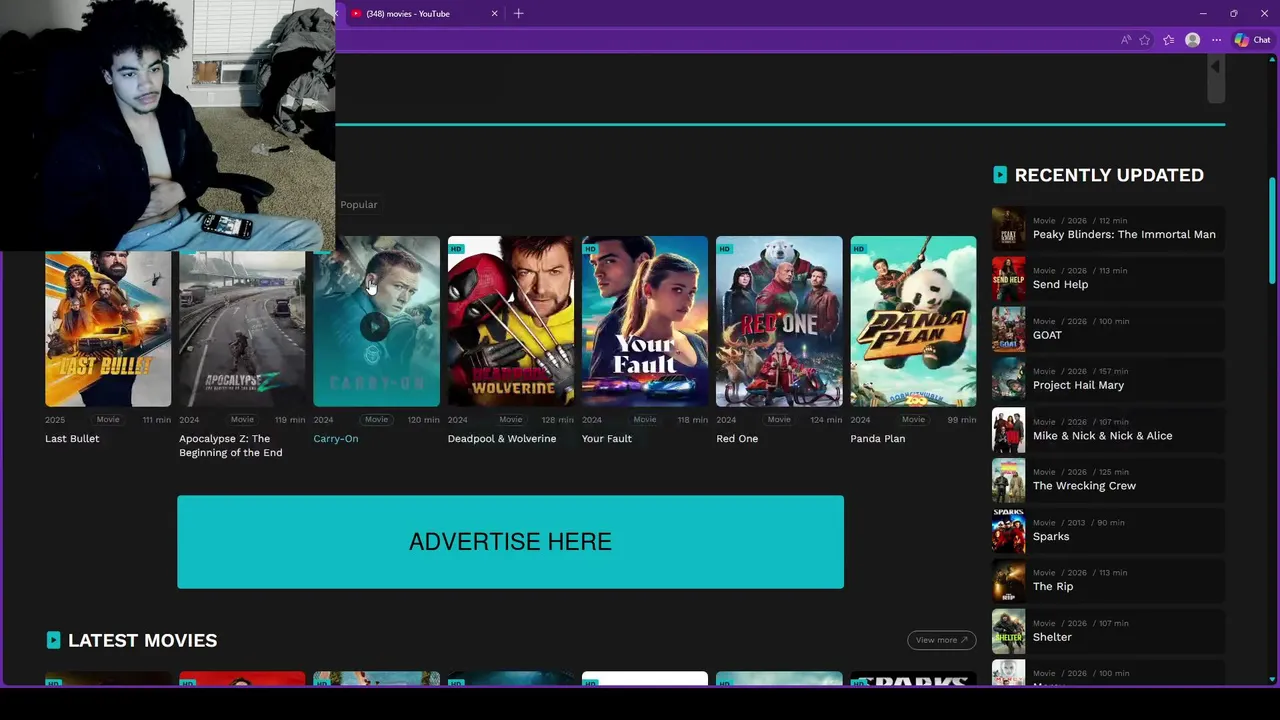1280x720 pixels.
Task: Click the Movie tag under Last Bullet
Action: [108, 420]
